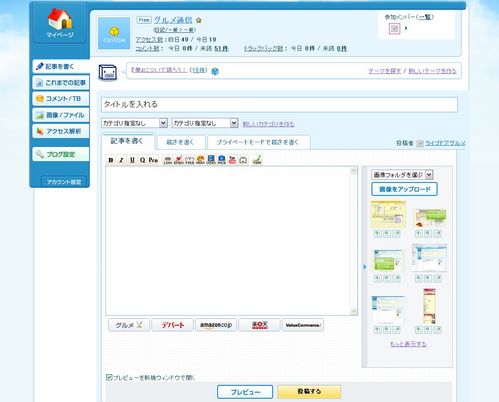This screenshot has height=402, width=499.
Task: Open ブログ設定 in sidebar
Action: pos(61,154)
